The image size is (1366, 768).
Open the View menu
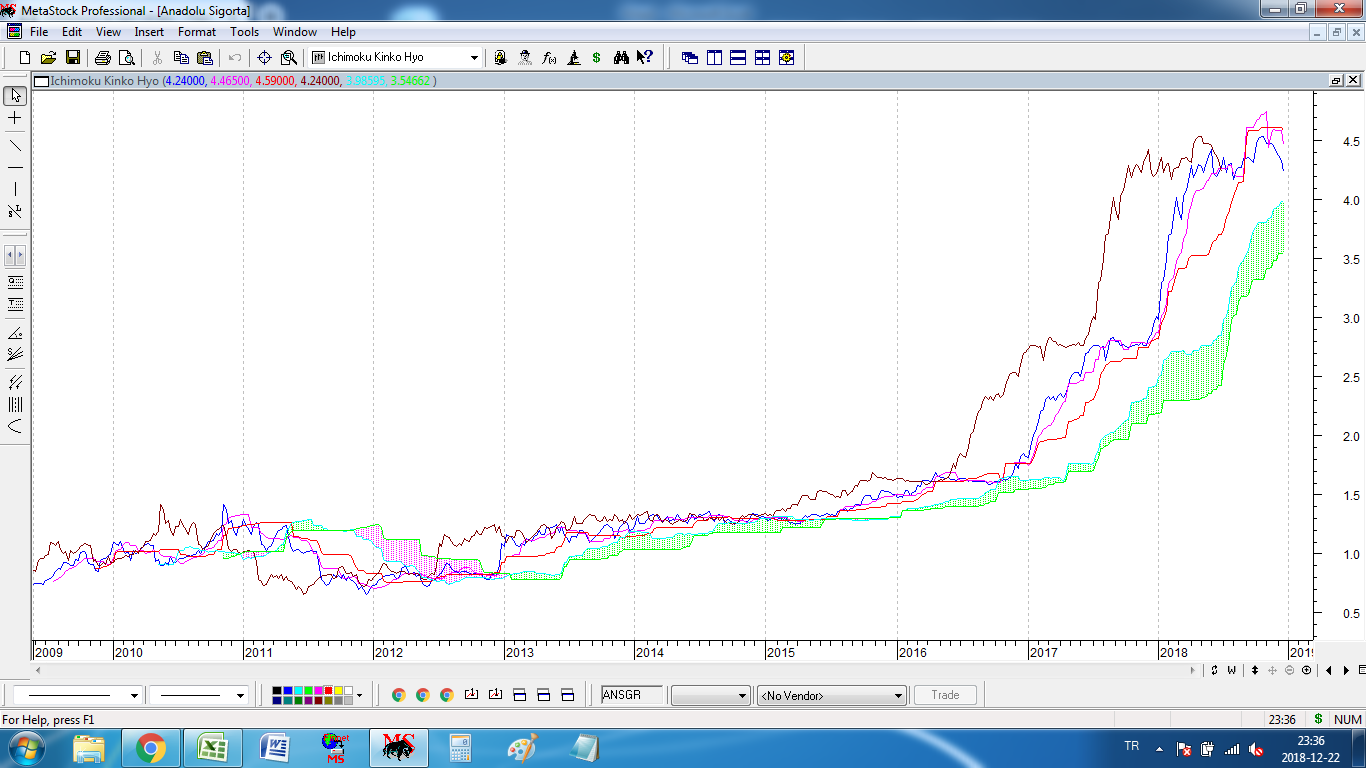coord(108,32)
